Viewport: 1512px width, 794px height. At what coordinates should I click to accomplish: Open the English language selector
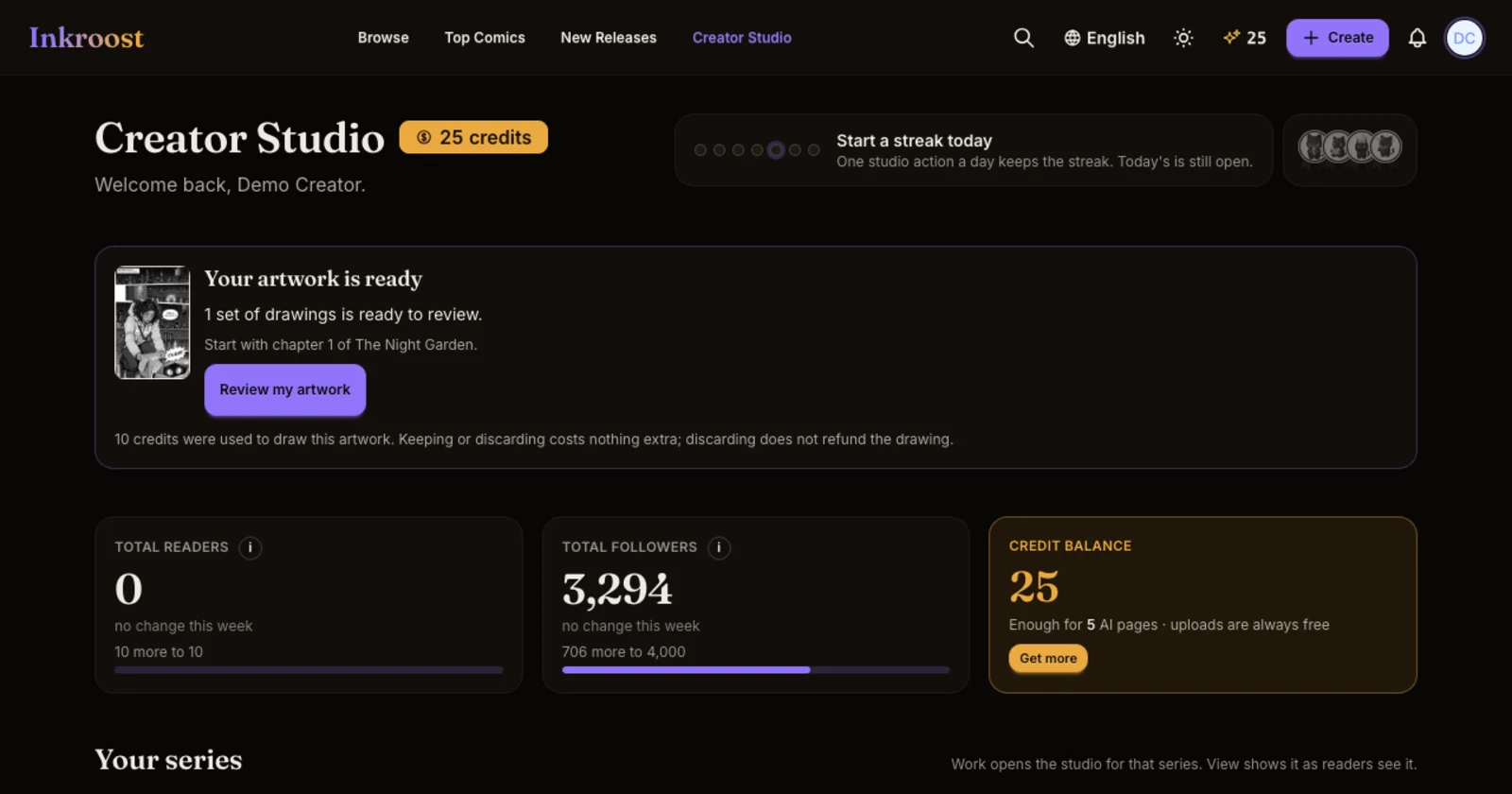[x=1104, y=38]
